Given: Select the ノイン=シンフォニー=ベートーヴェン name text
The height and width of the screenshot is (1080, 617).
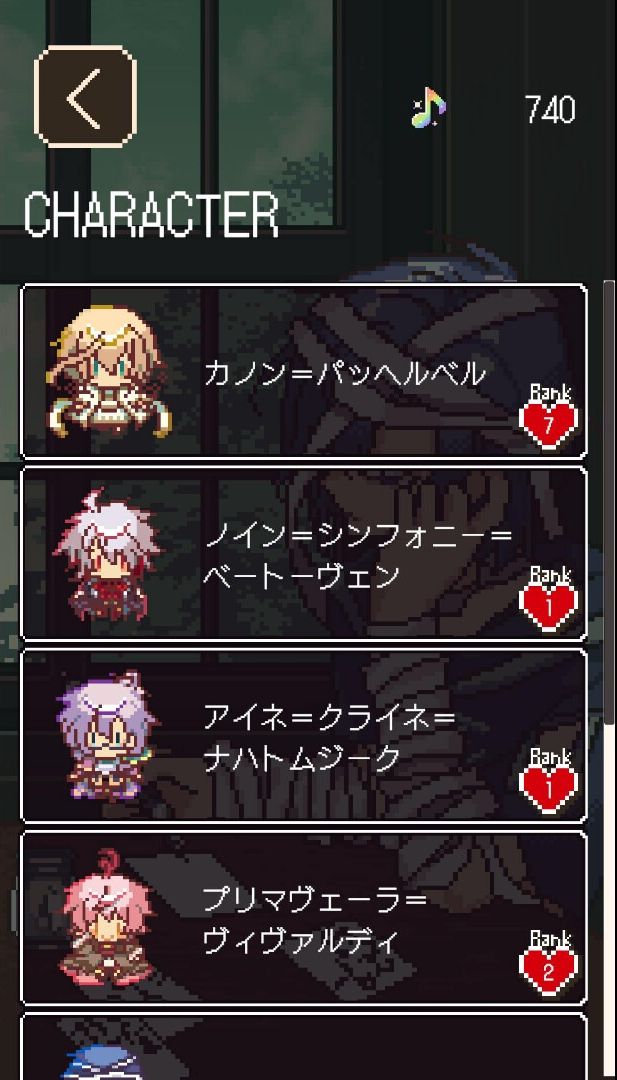Looking at the screenshot, I should (x=358, y=555).
